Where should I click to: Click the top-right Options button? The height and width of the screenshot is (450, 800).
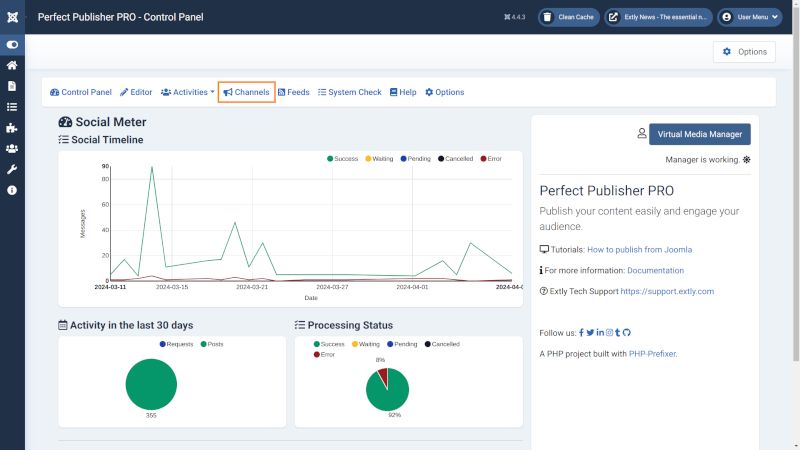click(744, 52)
